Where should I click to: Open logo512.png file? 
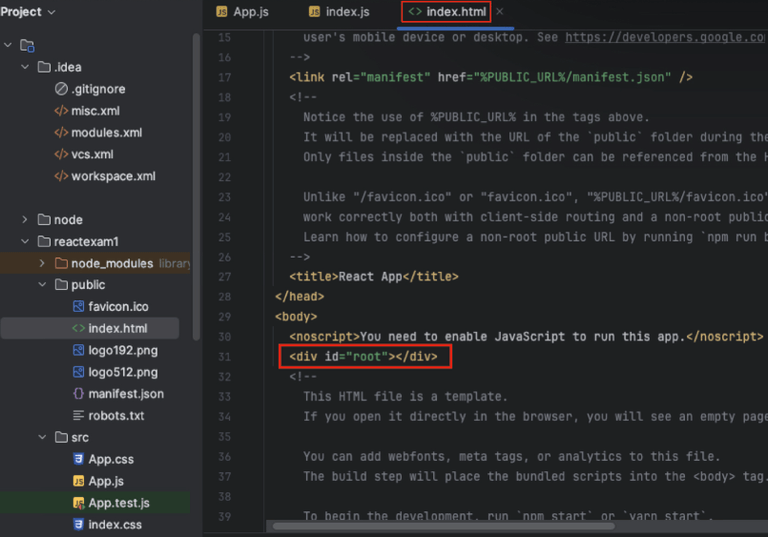(x=123, y=372)
